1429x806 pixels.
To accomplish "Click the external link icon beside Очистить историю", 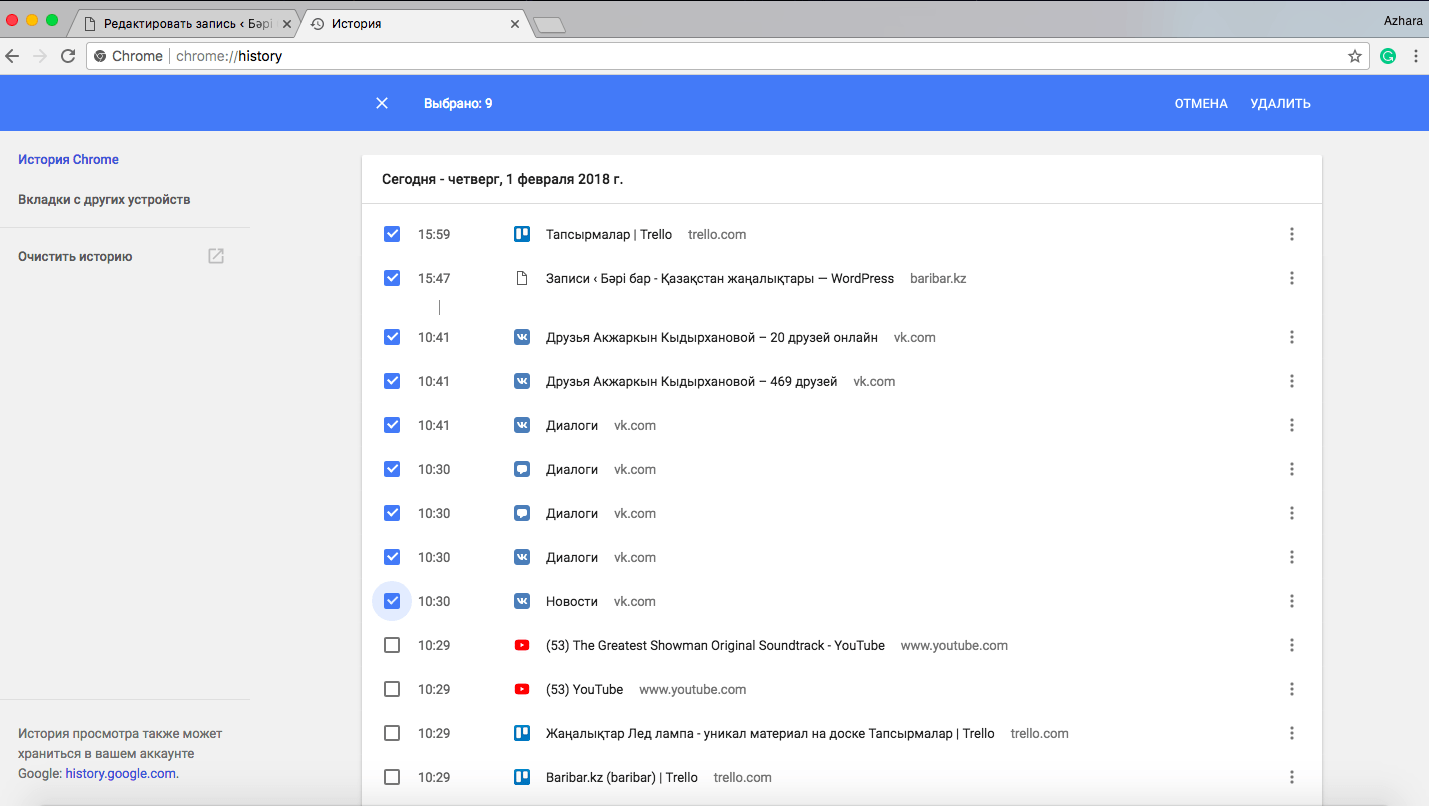I will [216, 256].
